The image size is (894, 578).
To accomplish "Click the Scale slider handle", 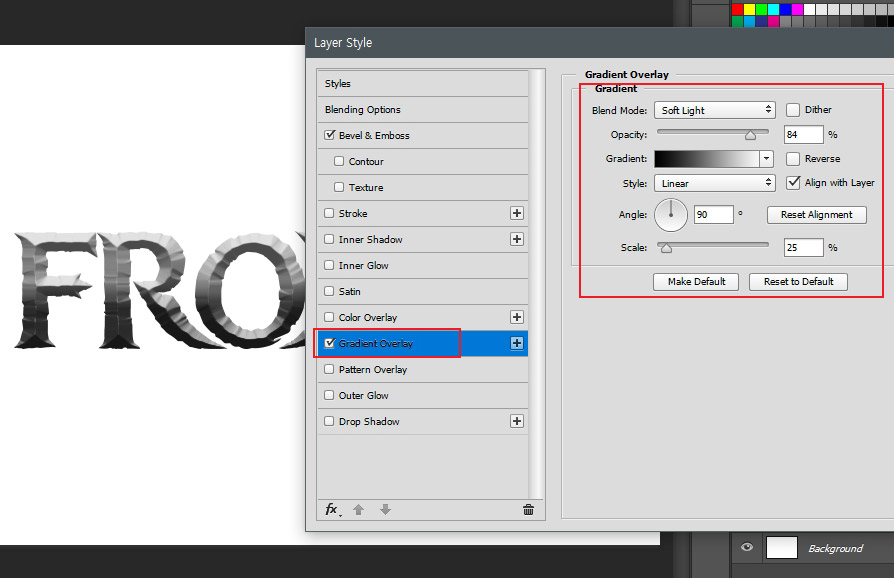I will click(x=666, y=248).
